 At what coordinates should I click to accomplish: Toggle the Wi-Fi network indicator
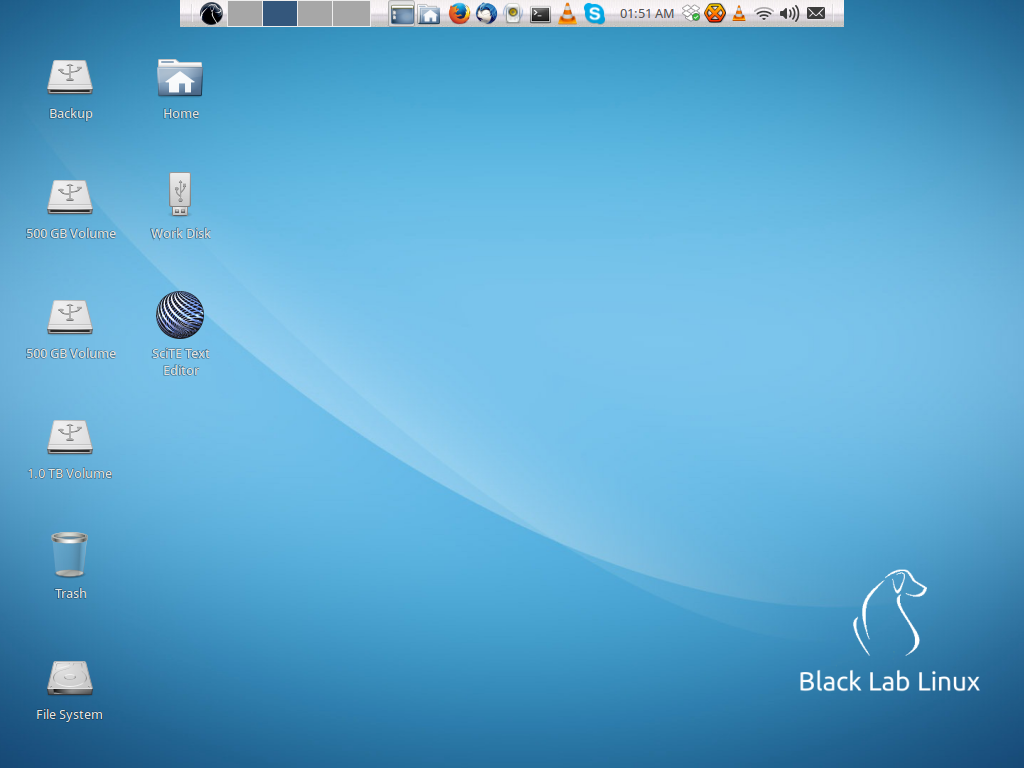click(x=764, y=14)
